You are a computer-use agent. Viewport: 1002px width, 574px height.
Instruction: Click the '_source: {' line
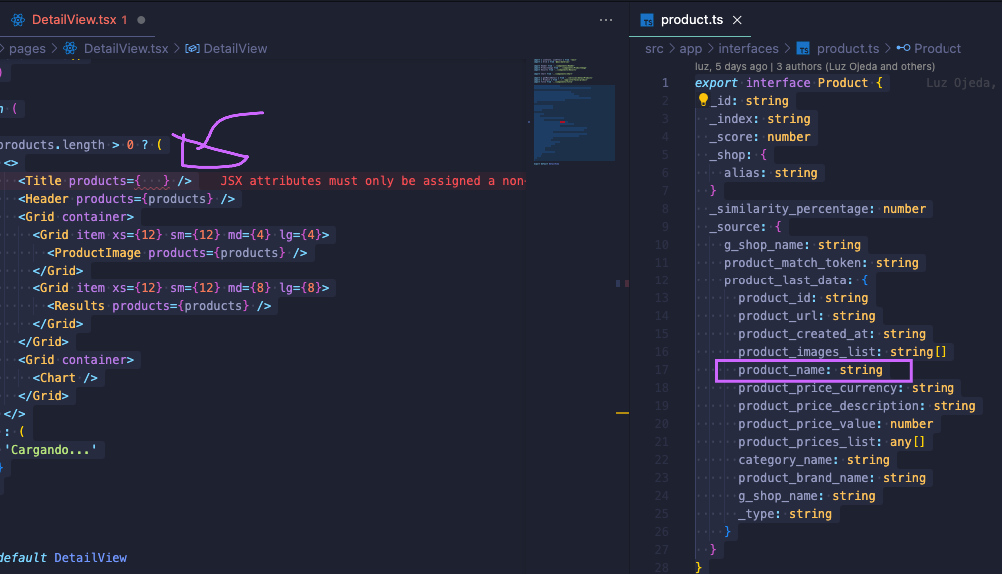745,226
